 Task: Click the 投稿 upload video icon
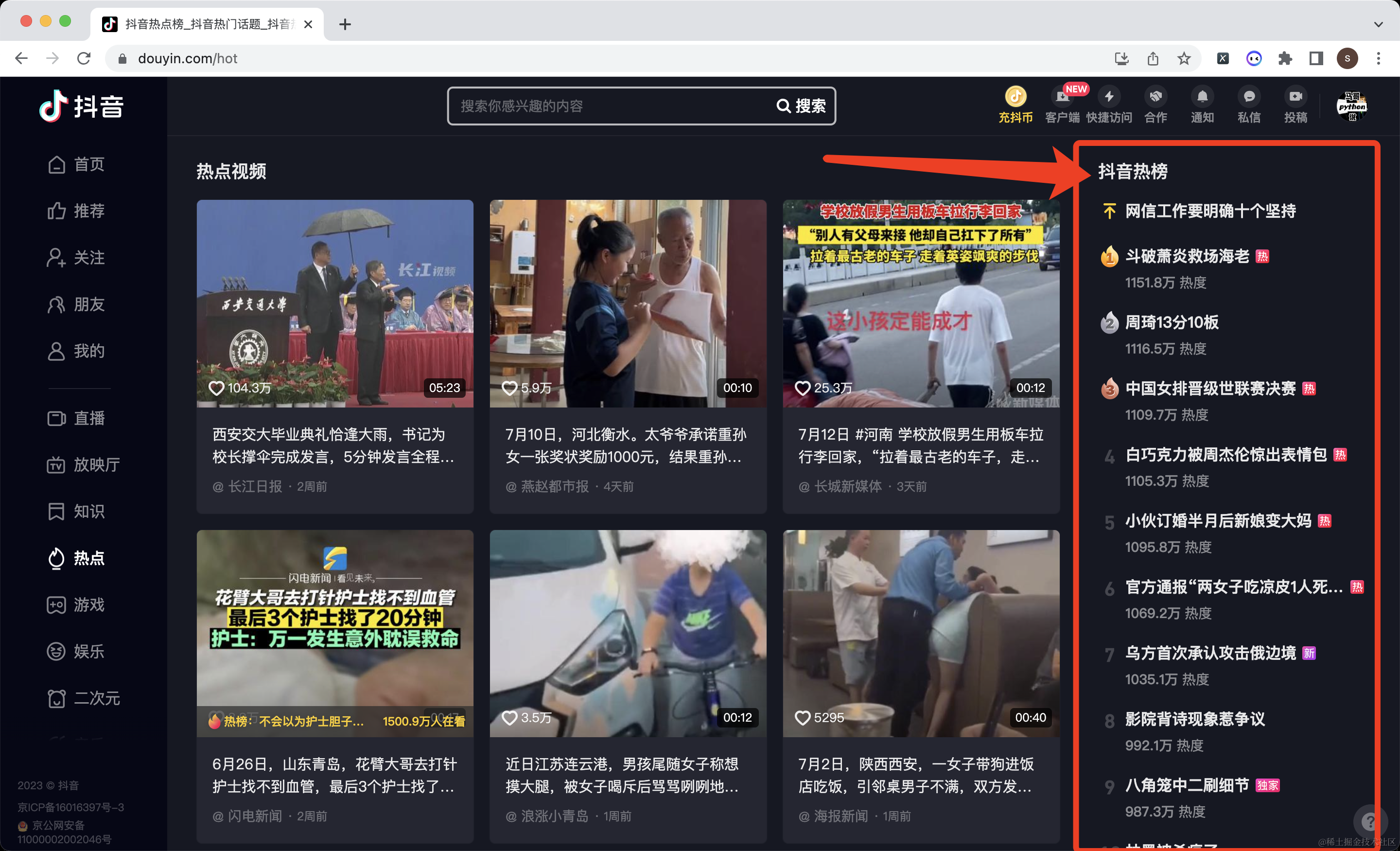pyautogui.click(x=1295, y=105)
